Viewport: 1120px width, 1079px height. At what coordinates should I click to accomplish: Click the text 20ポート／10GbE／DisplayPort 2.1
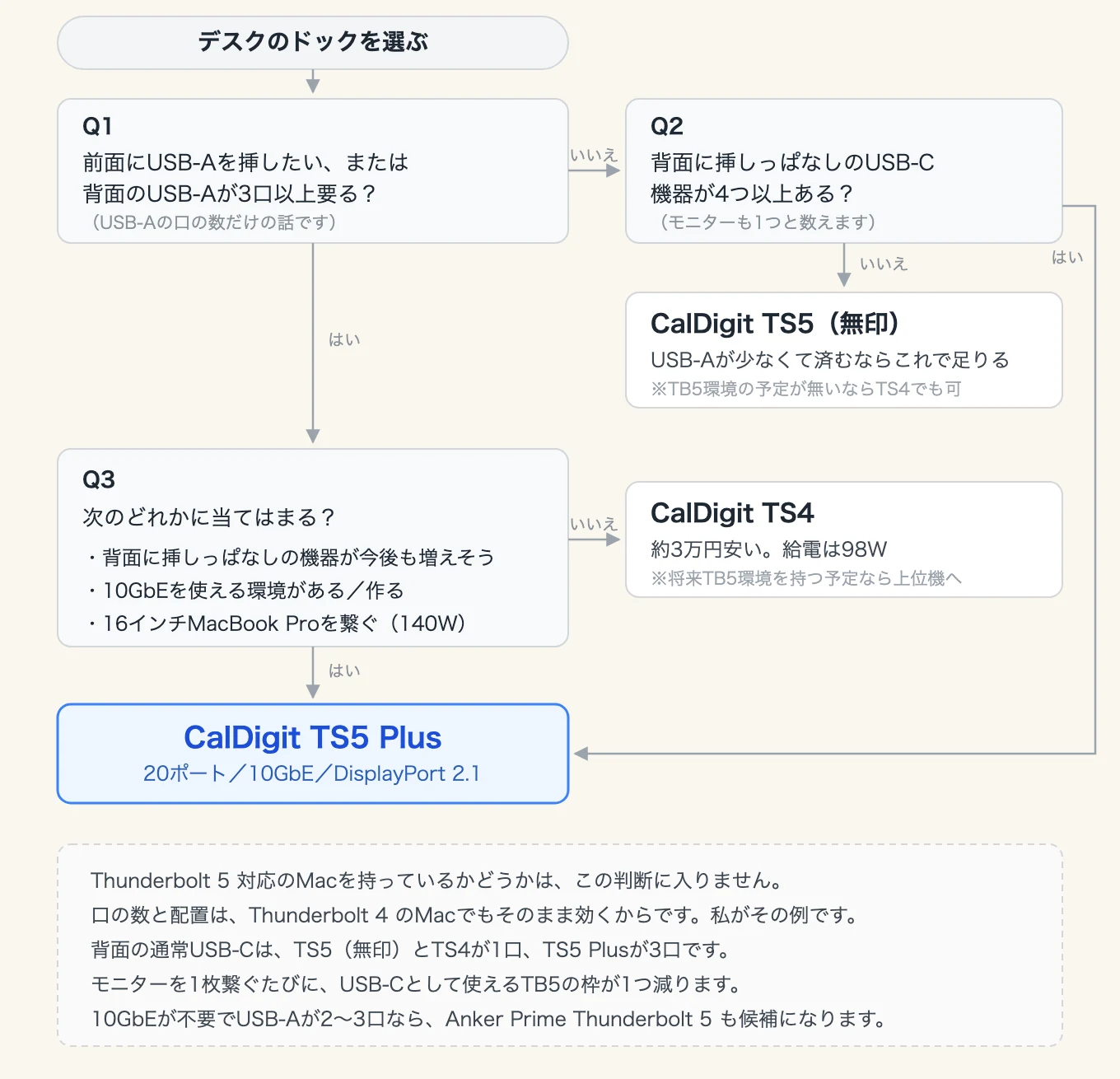click(312, 773)
